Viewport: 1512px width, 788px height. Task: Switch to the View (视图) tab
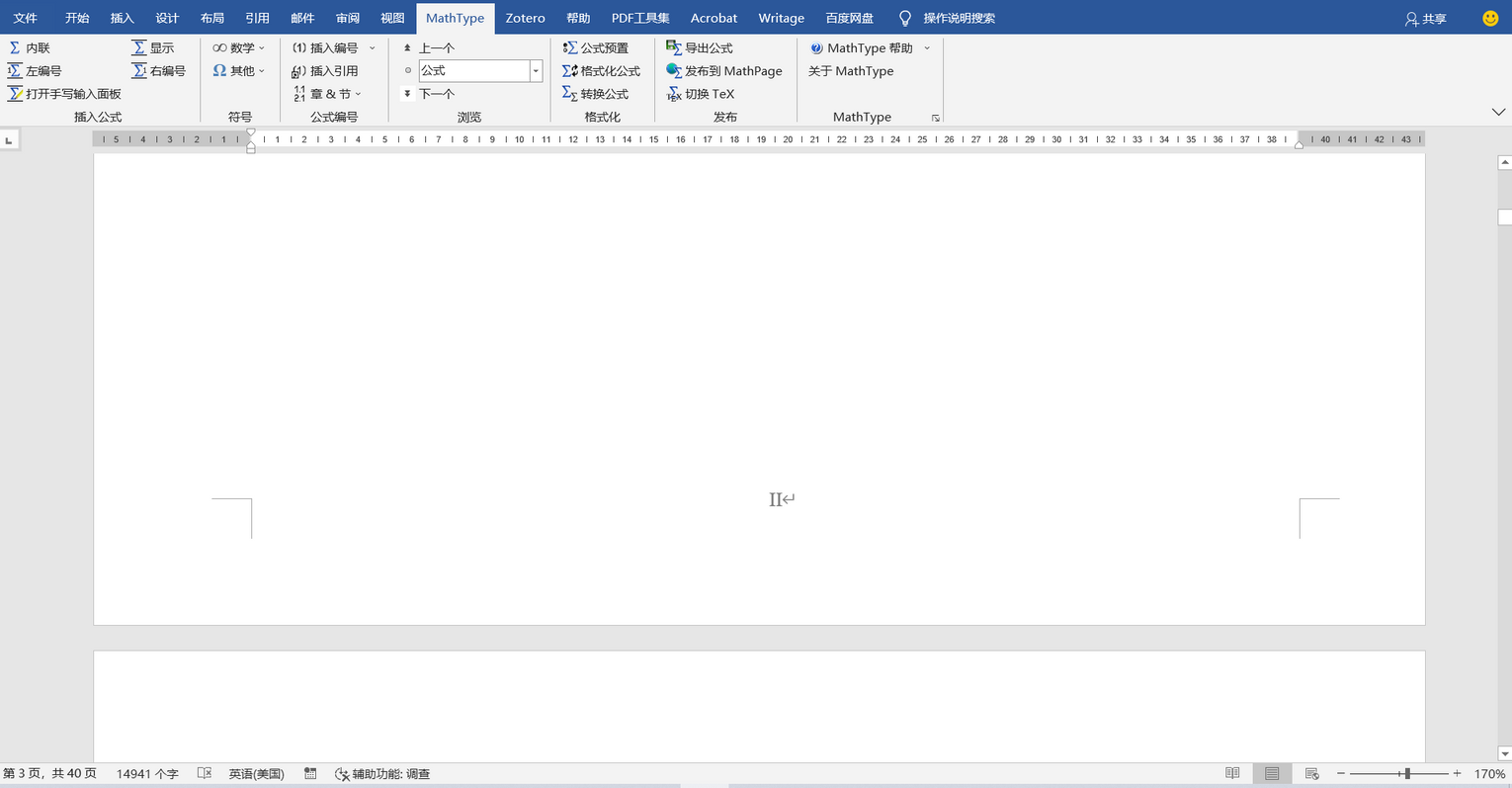click(392, 18)
